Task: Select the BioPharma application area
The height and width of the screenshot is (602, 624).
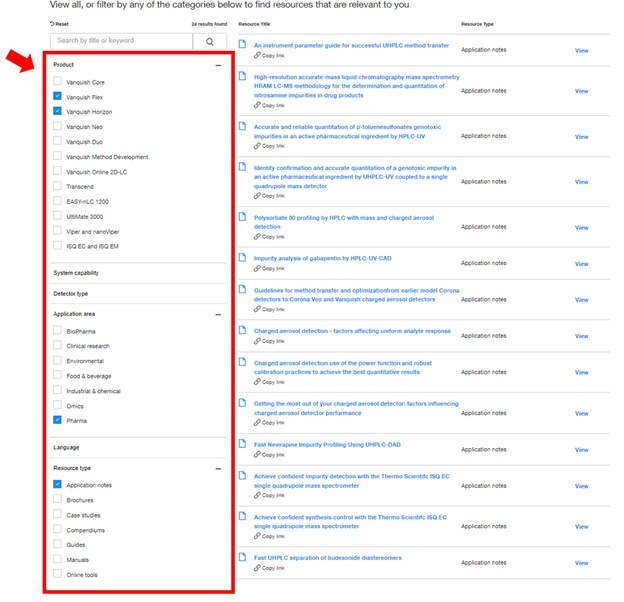Action: (x=57, y=330)
